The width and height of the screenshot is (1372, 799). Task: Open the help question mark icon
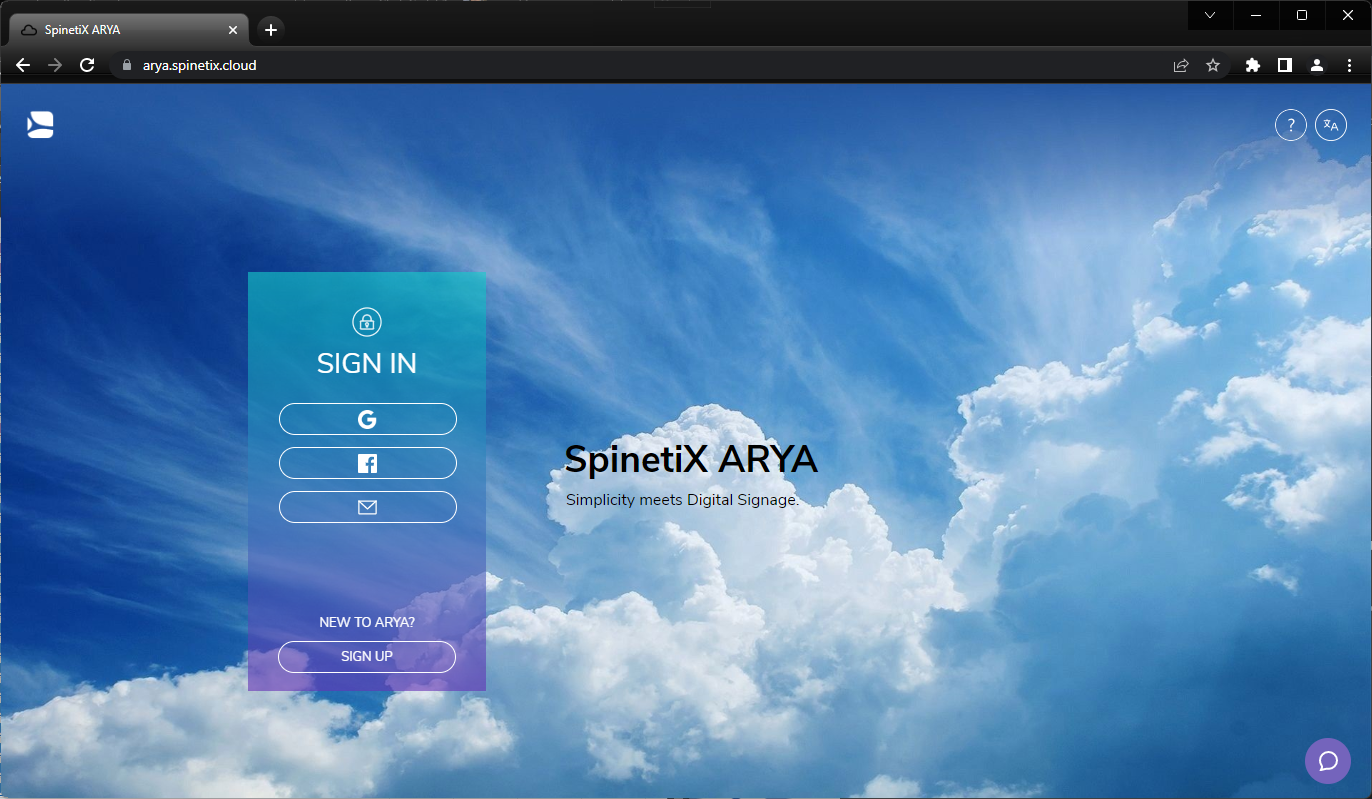click(x=1291, y=125)
